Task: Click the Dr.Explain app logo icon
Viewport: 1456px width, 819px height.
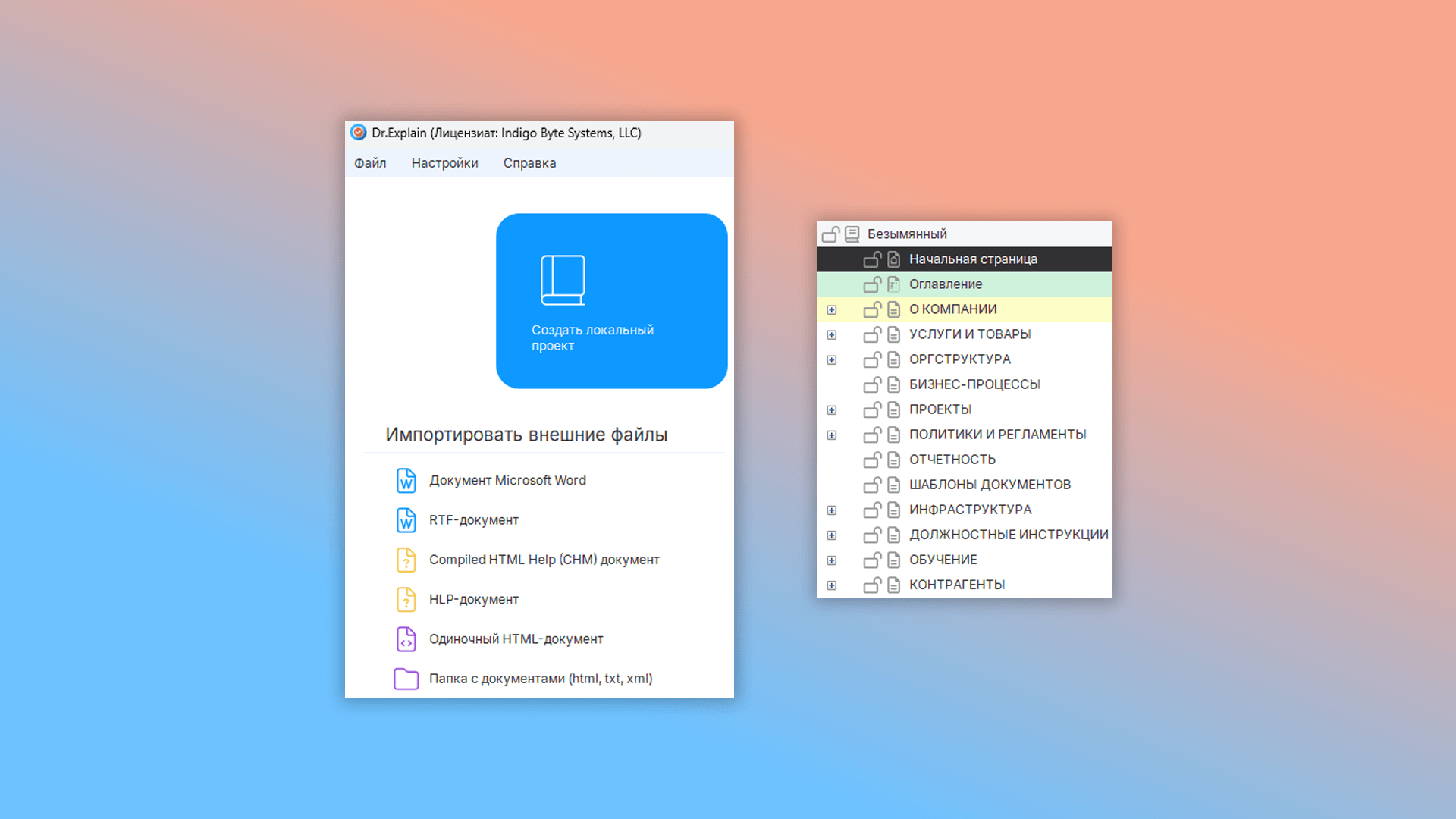Action: 359,133
